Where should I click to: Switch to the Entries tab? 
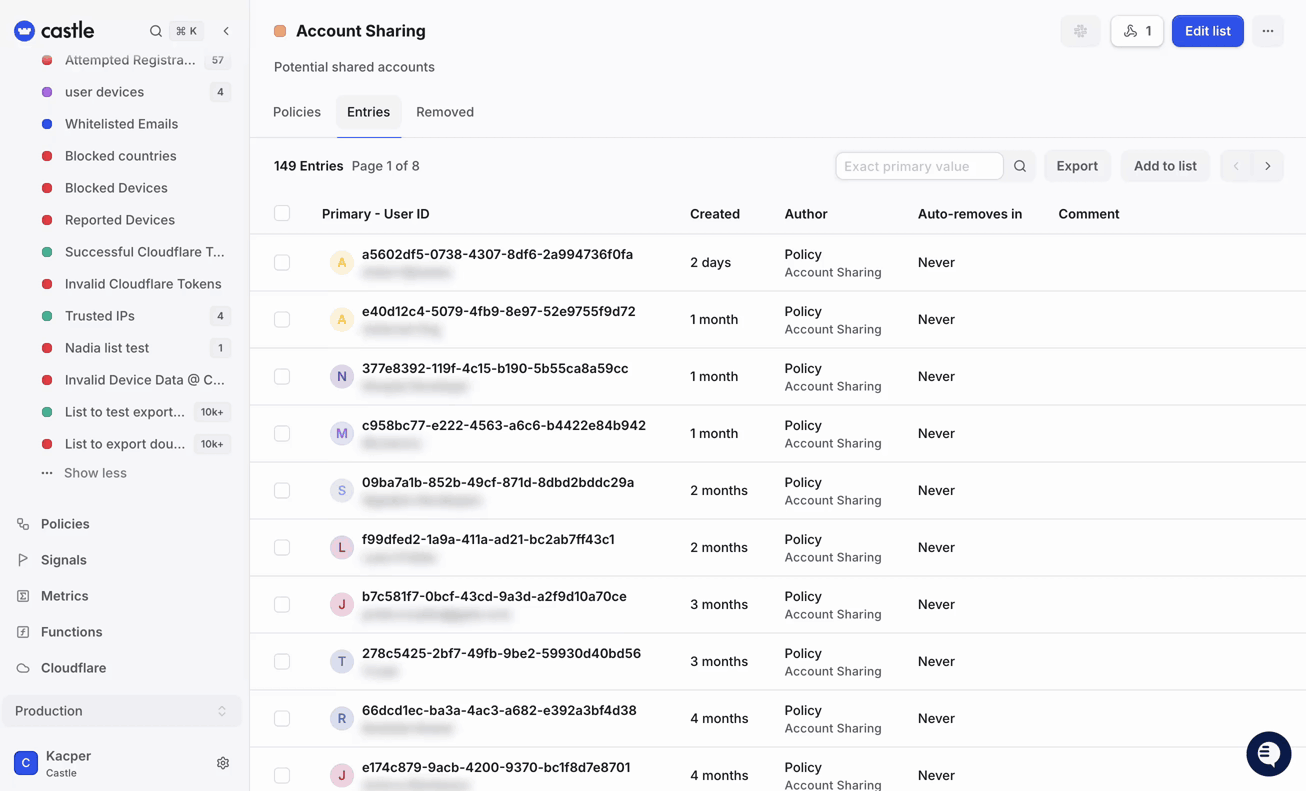(x=368, y=112)
